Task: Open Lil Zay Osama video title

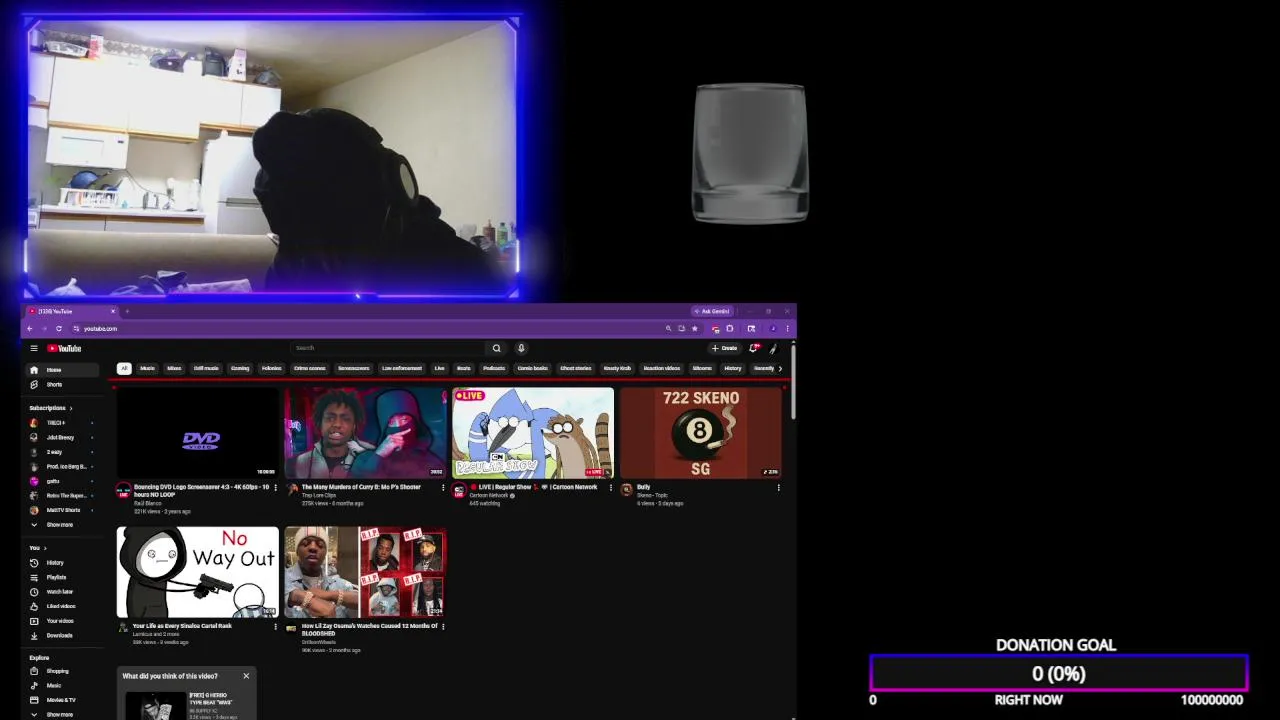Action: pos(370,629)
